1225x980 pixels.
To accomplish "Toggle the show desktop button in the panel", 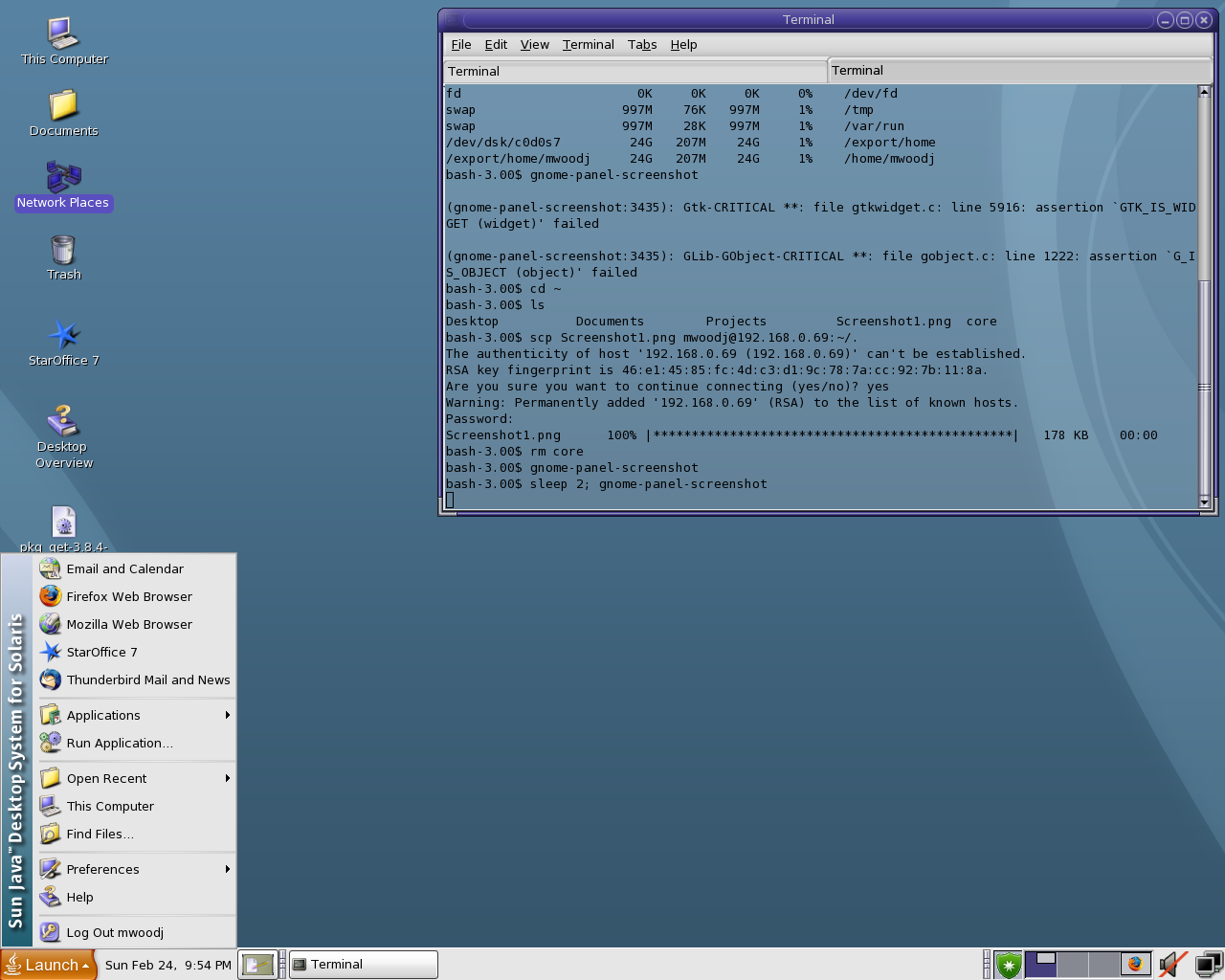I will [256, 965].
